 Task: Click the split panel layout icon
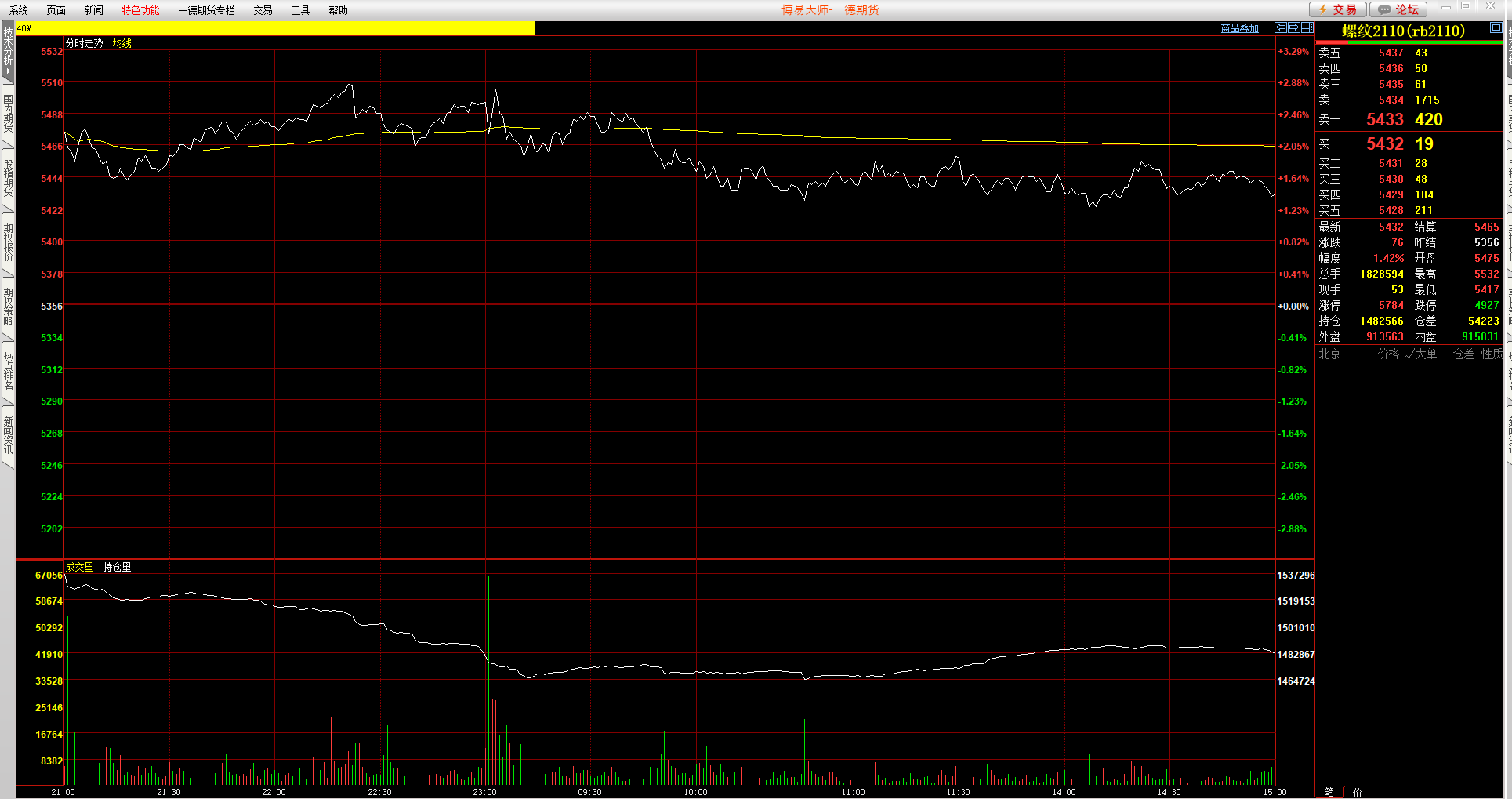pyautogui.click(x=1307, y=27)
